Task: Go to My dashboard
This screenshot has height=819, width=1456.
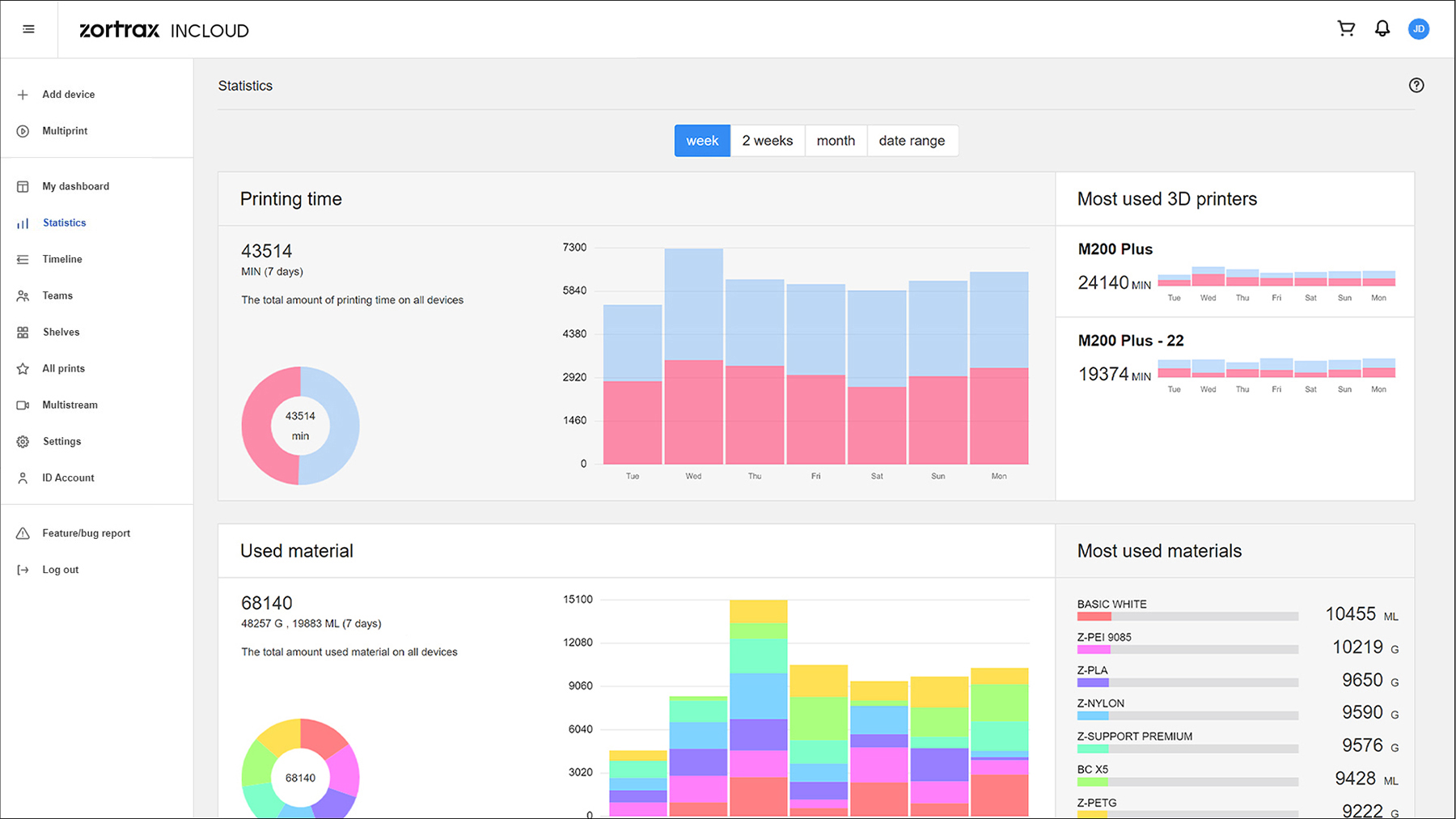Action: tap(75, 186)
